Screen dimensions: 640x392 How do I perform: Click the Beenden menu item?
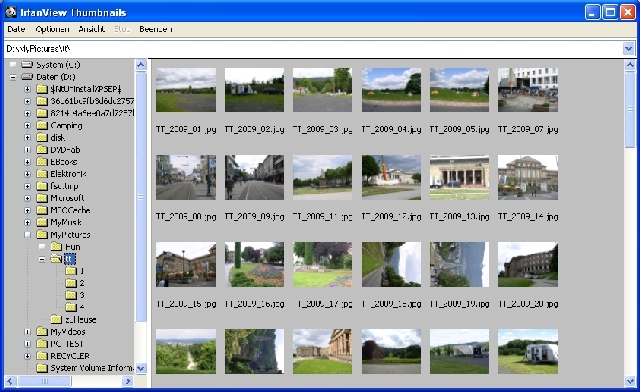click(156, 29)
